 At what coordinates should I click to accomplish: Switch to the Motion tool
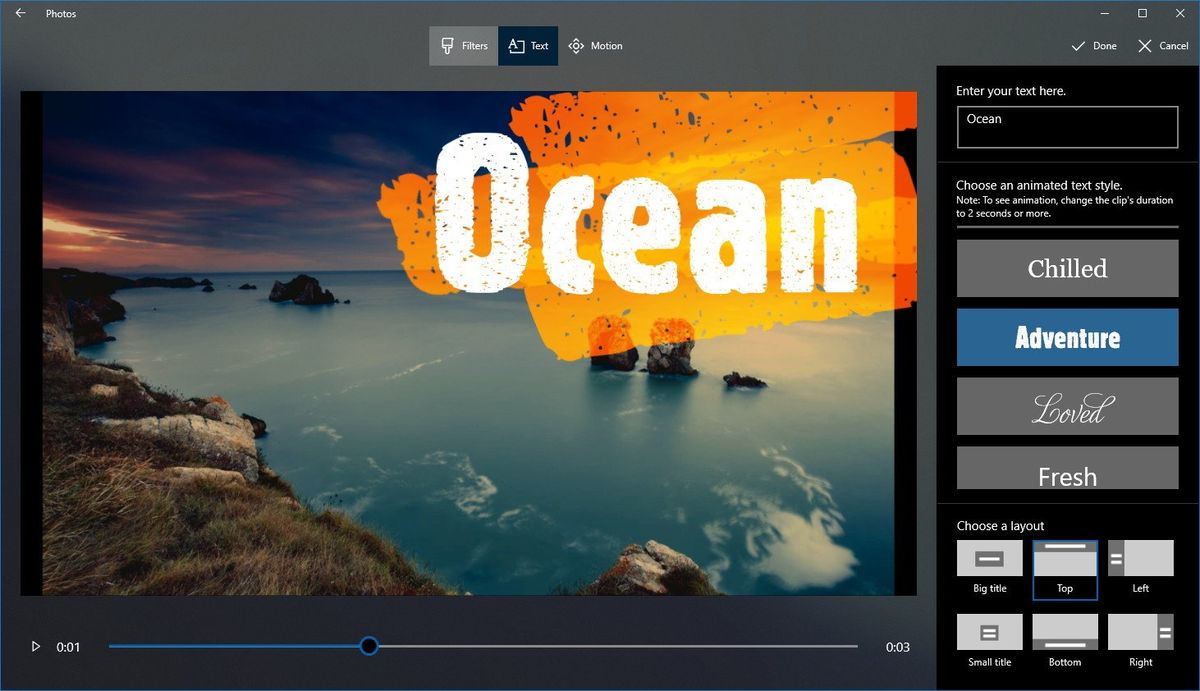point(596,45)
